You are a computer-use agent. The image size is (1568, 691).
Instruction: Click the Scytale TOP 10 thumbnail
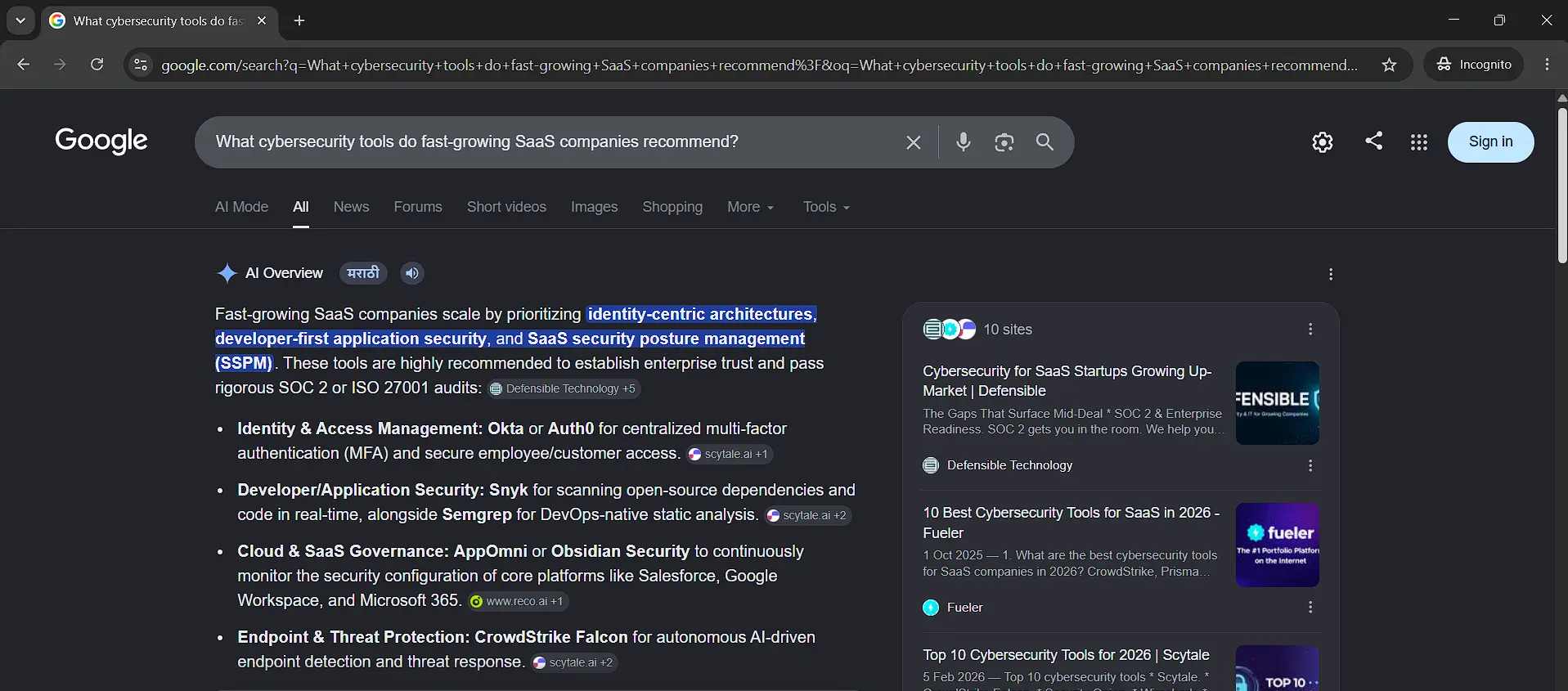pos(1278,668)
